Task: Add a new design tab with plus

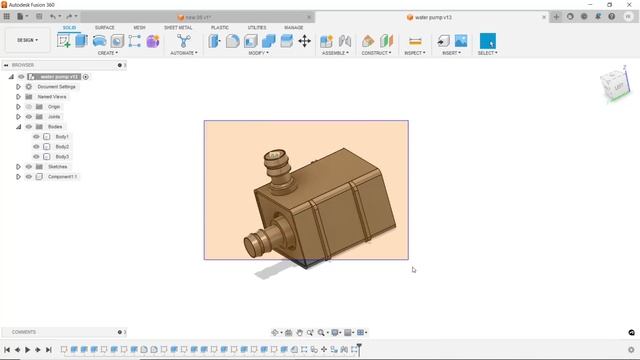Action: (556, 16)
